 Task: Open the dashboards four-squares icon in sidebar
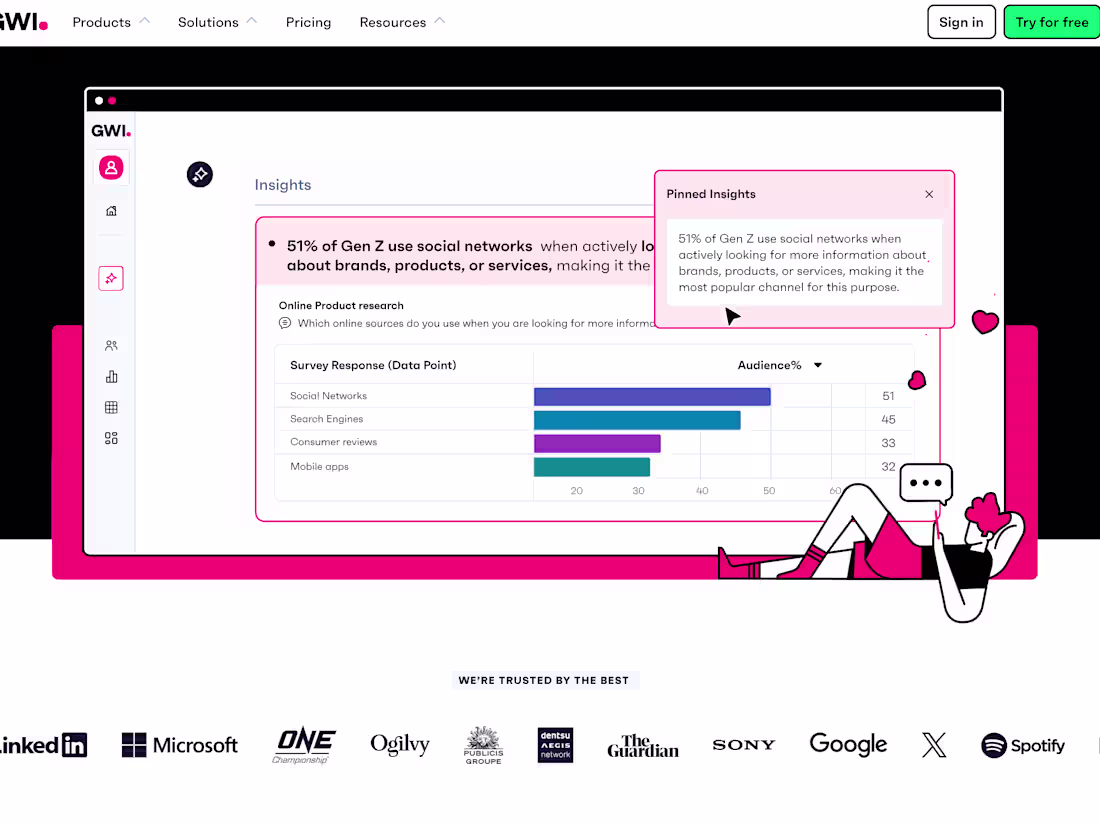coord(110,438)
